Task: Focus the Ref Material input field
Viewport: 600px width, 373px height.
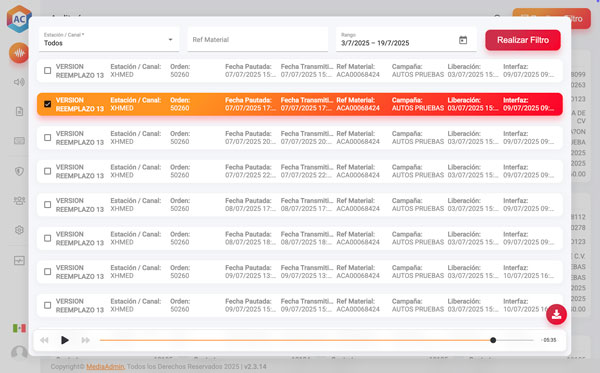Action: [x=258, y=39]
